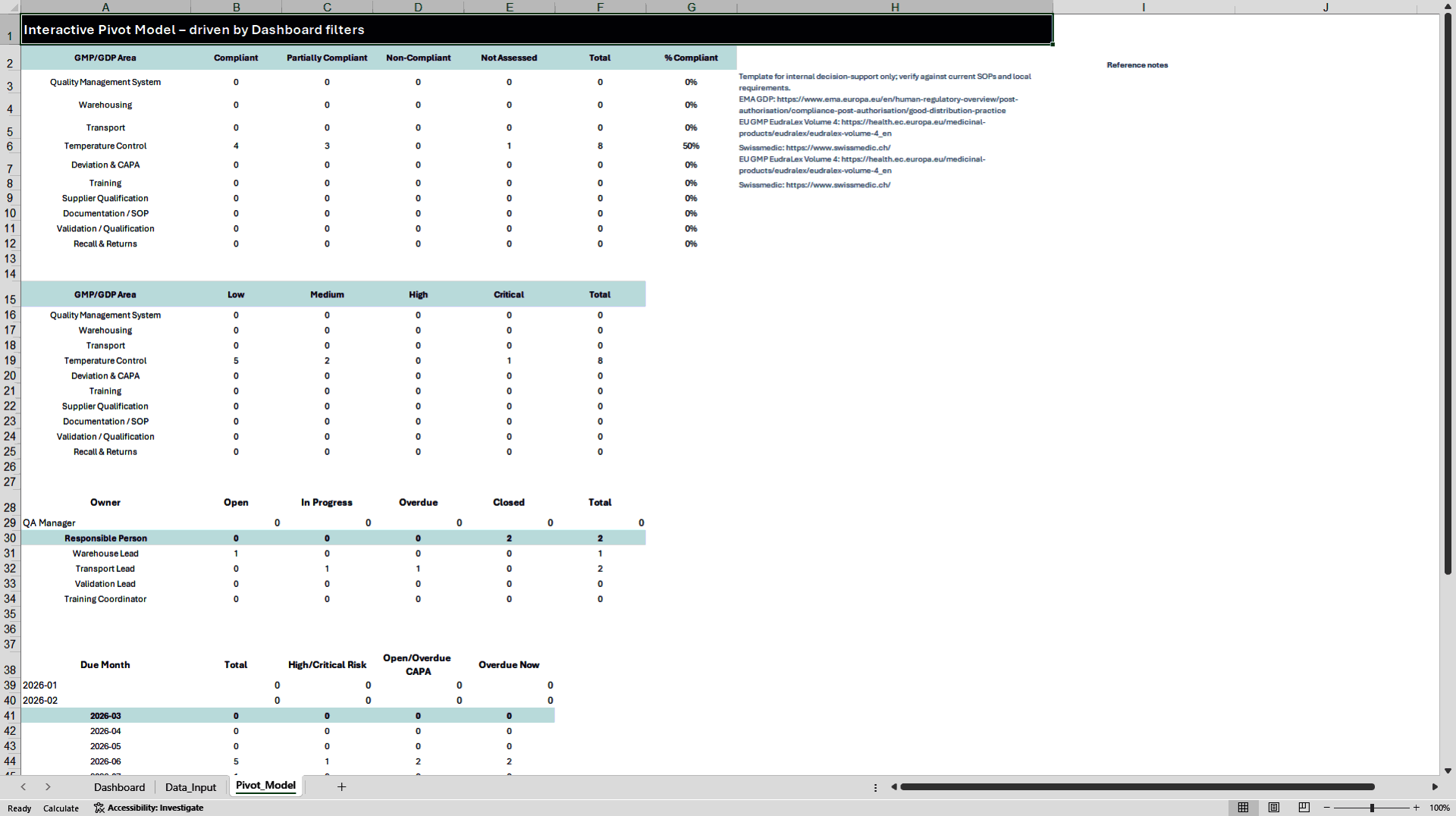
Task: Click Calculate in status bar
Action: pos(61,808)
